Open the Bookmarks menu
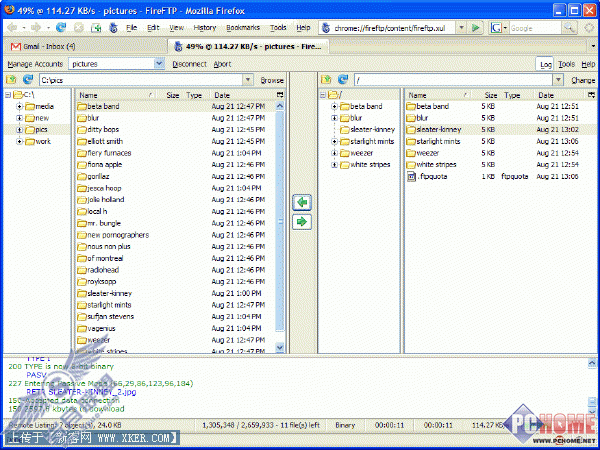Image resolution: width=600 pixels, height=450 pixels. pyautogui.click(x=243, y=28)
